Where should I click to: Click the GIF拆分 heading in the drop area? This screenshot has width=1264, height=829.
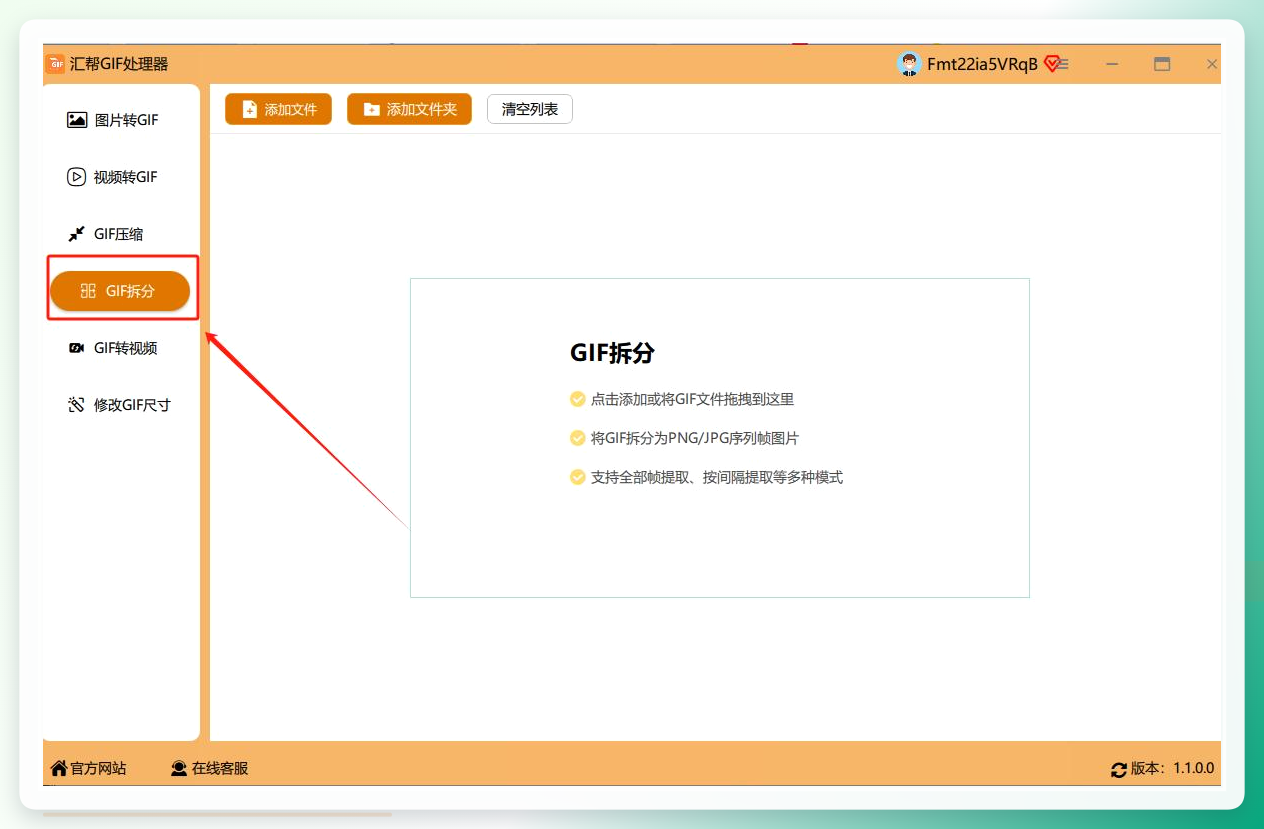(612, 353)
